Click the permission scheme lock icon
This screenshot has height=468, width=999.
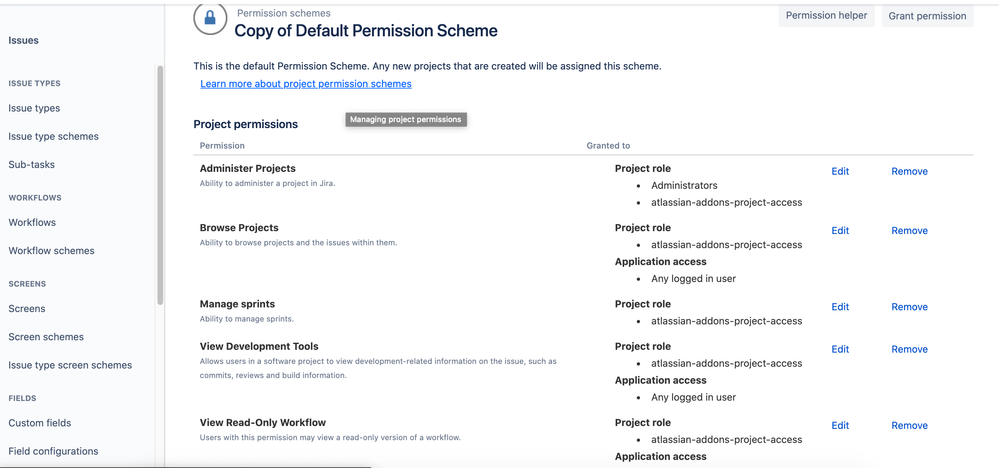[x=210, y=18]
